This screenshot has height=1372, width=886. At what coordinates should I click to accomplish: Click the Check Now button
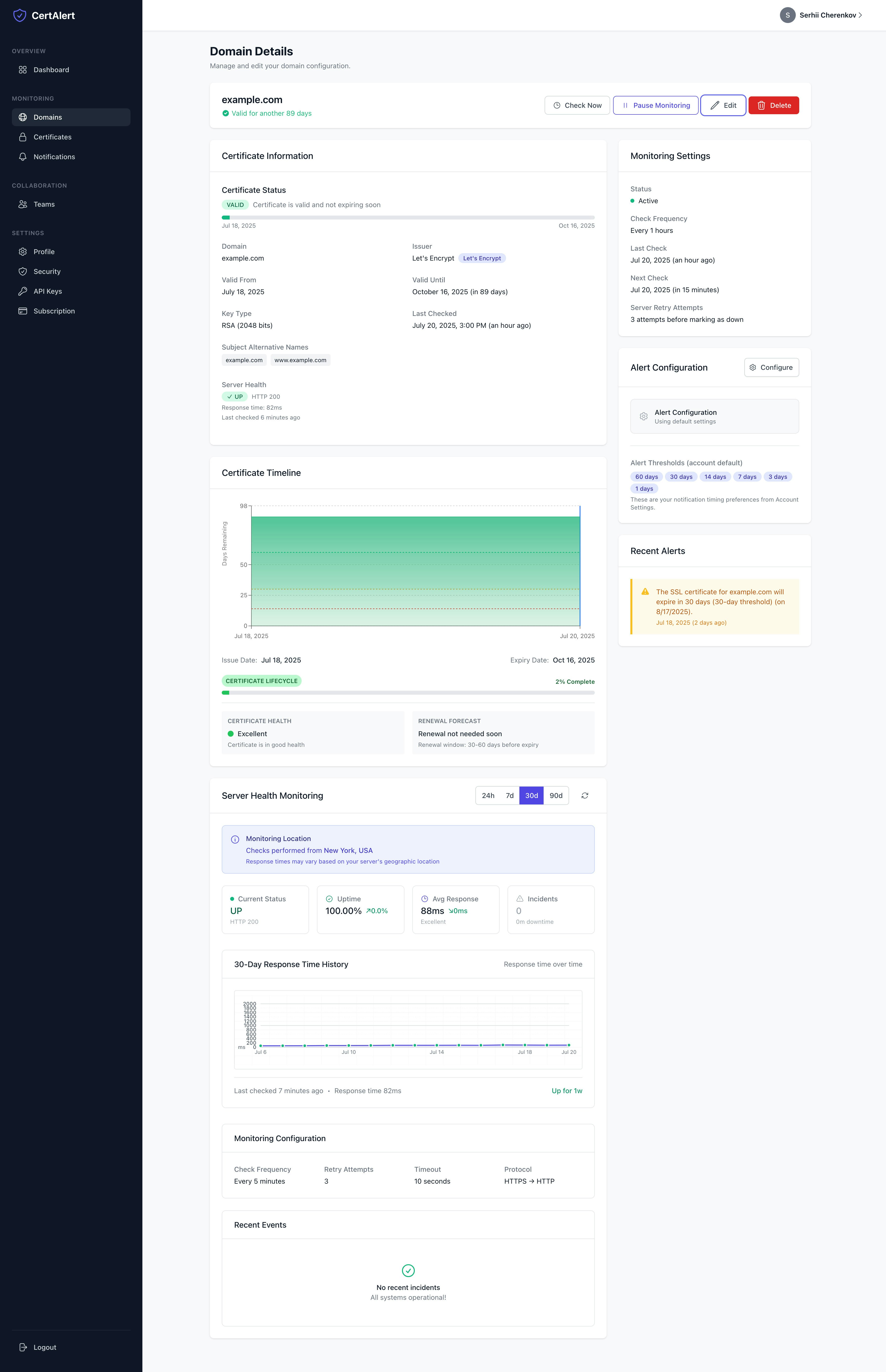tap(577, 105)
